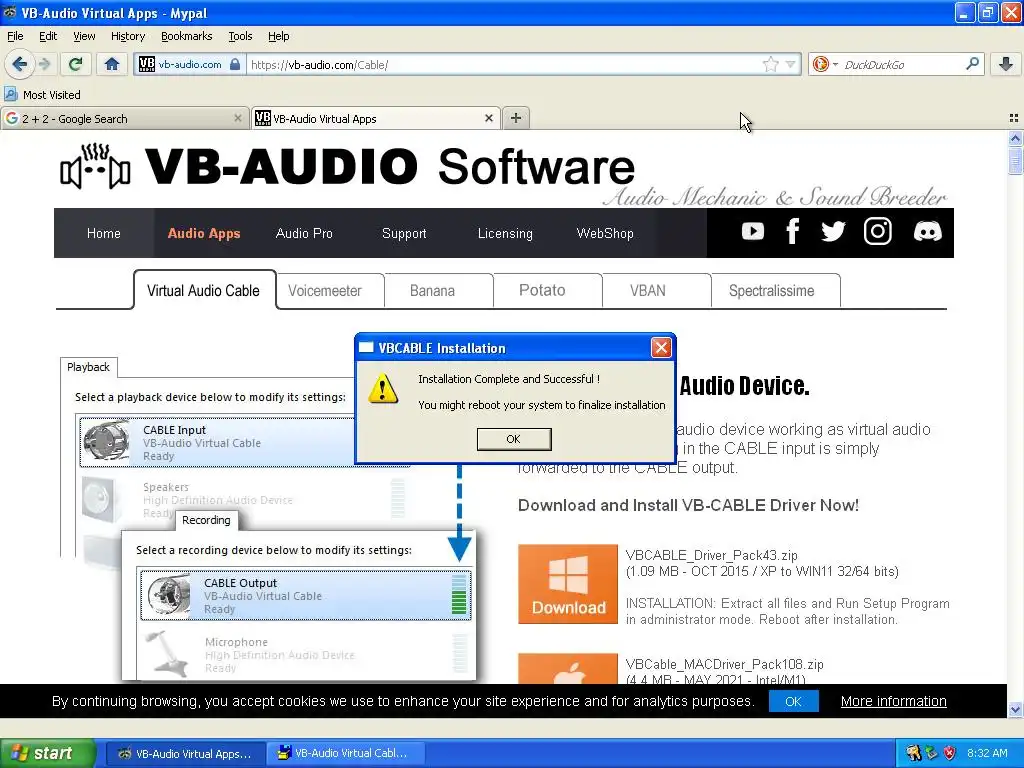Click the vb-audio.com site identity label

[190, 64]
